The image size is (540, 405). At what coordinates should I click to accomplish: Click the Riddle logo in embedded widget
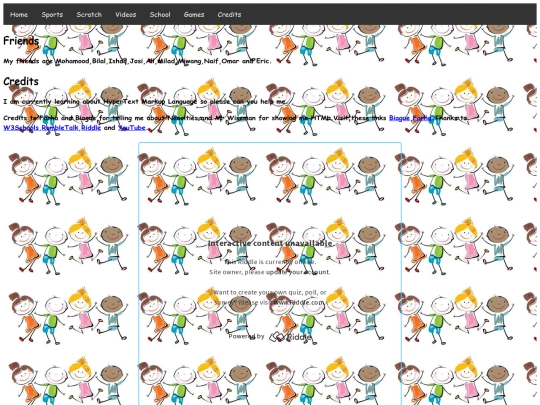coord(290,336)
